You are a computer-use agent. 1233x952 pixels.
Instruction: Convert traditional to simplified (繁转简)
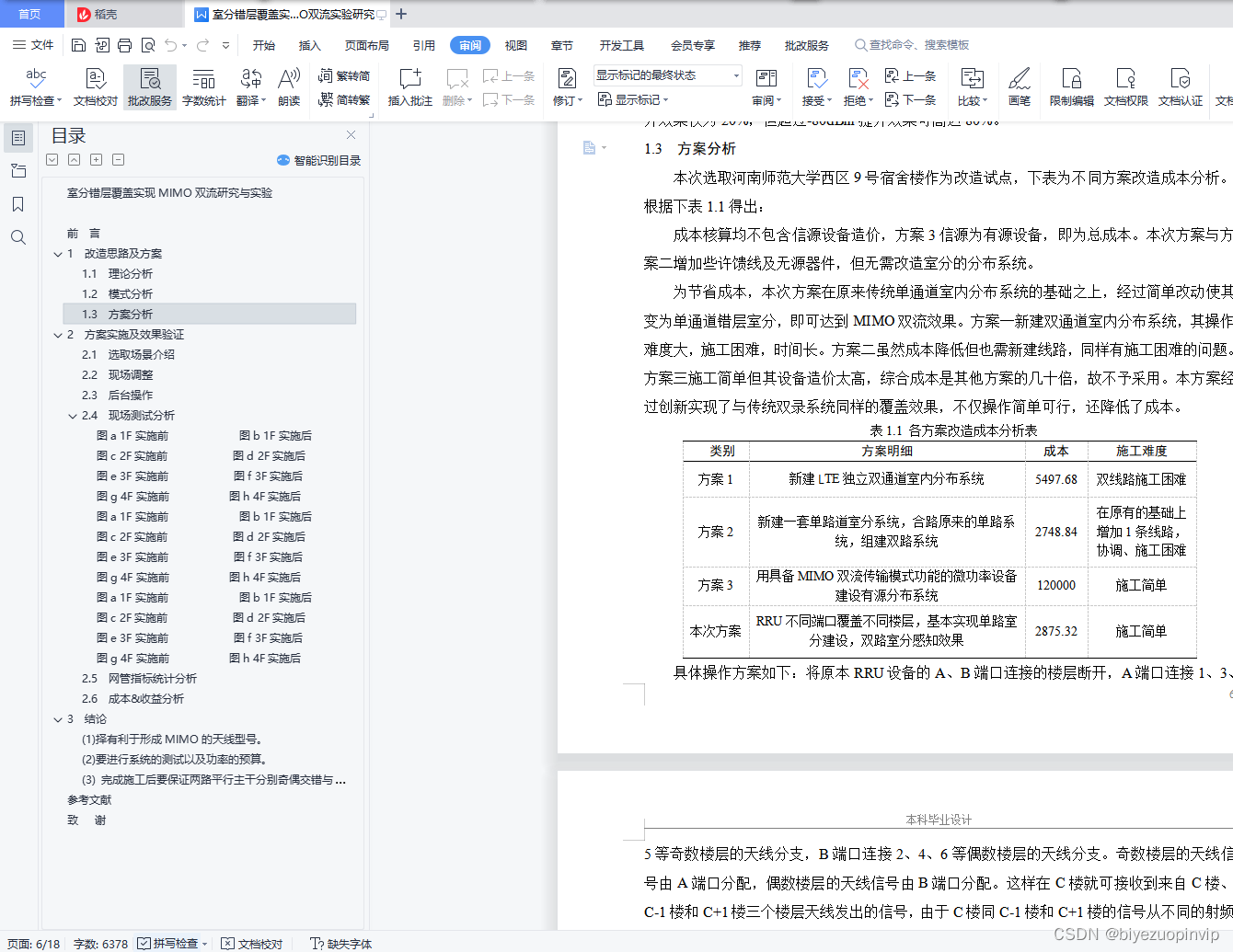(344, 76)
